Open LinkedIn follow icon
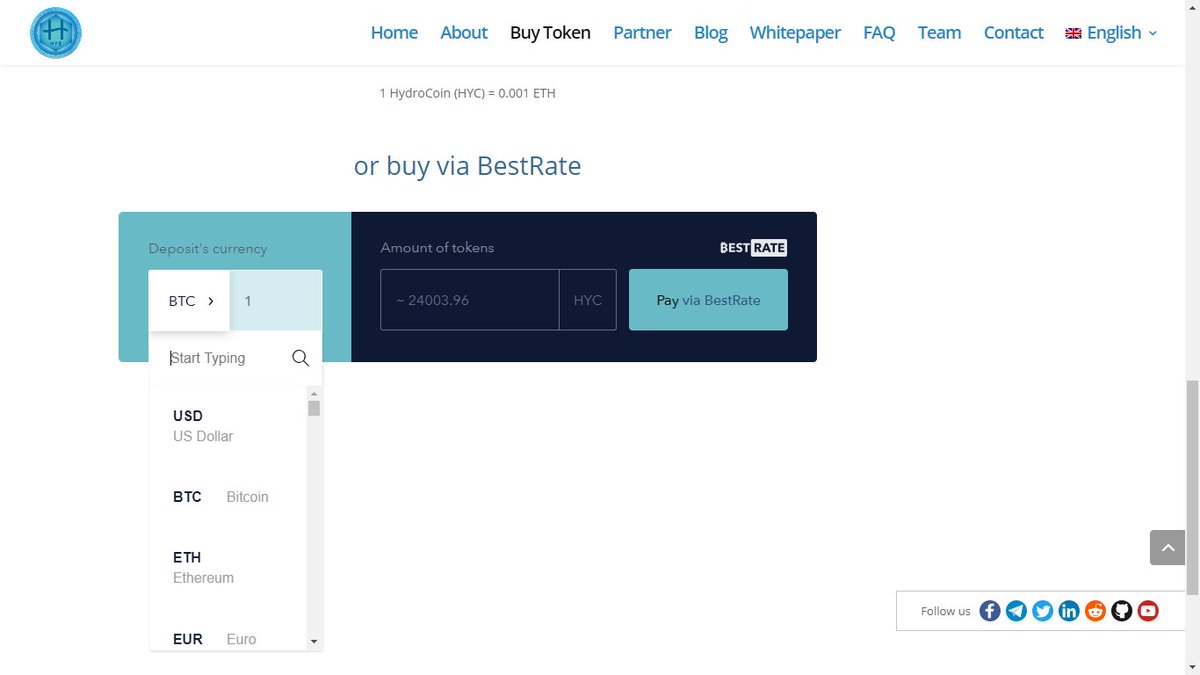 [x=1069, y=611]
